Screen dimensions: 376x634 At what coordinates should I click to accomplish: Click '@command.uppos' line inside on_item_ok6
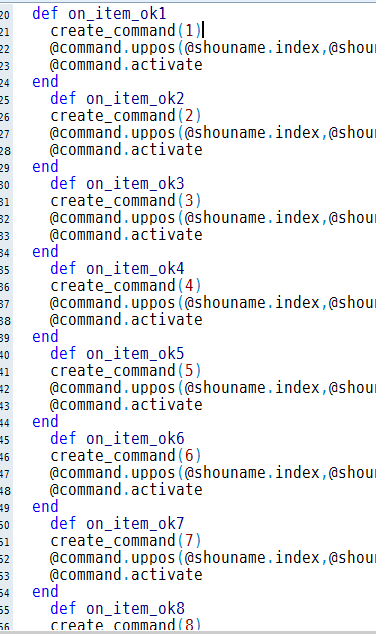(x=213, y=472)
